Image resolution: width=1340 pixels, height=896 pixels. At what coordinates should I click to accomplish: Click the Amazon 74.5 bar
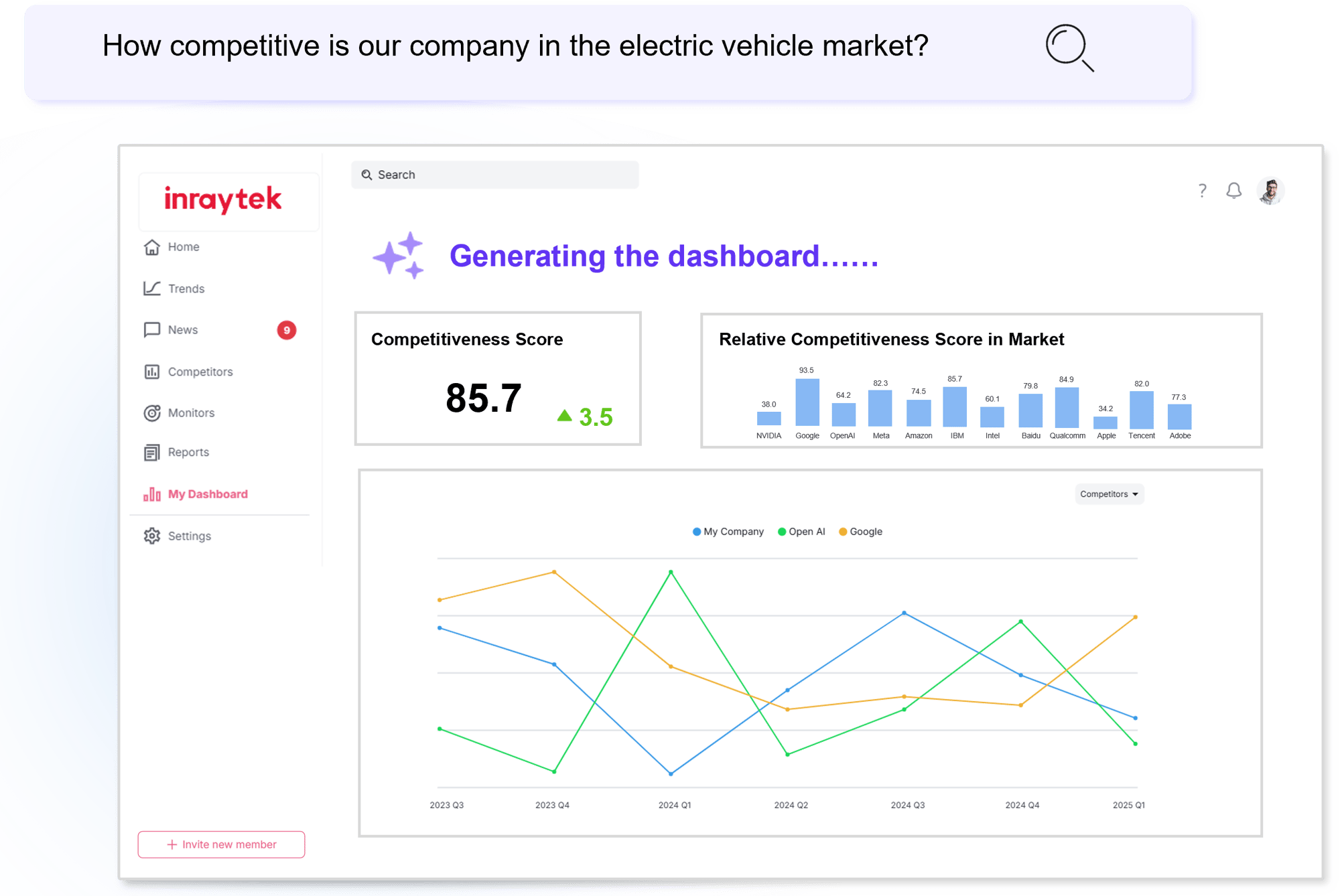[918, 413]
